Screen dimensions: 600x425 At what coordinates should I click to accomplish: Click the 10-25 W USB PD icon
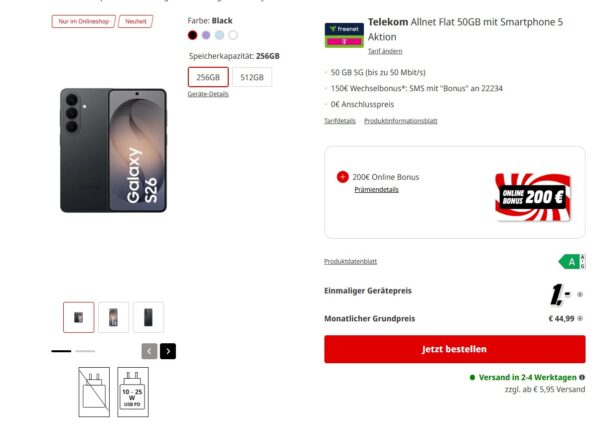click(x=133, y=391)
